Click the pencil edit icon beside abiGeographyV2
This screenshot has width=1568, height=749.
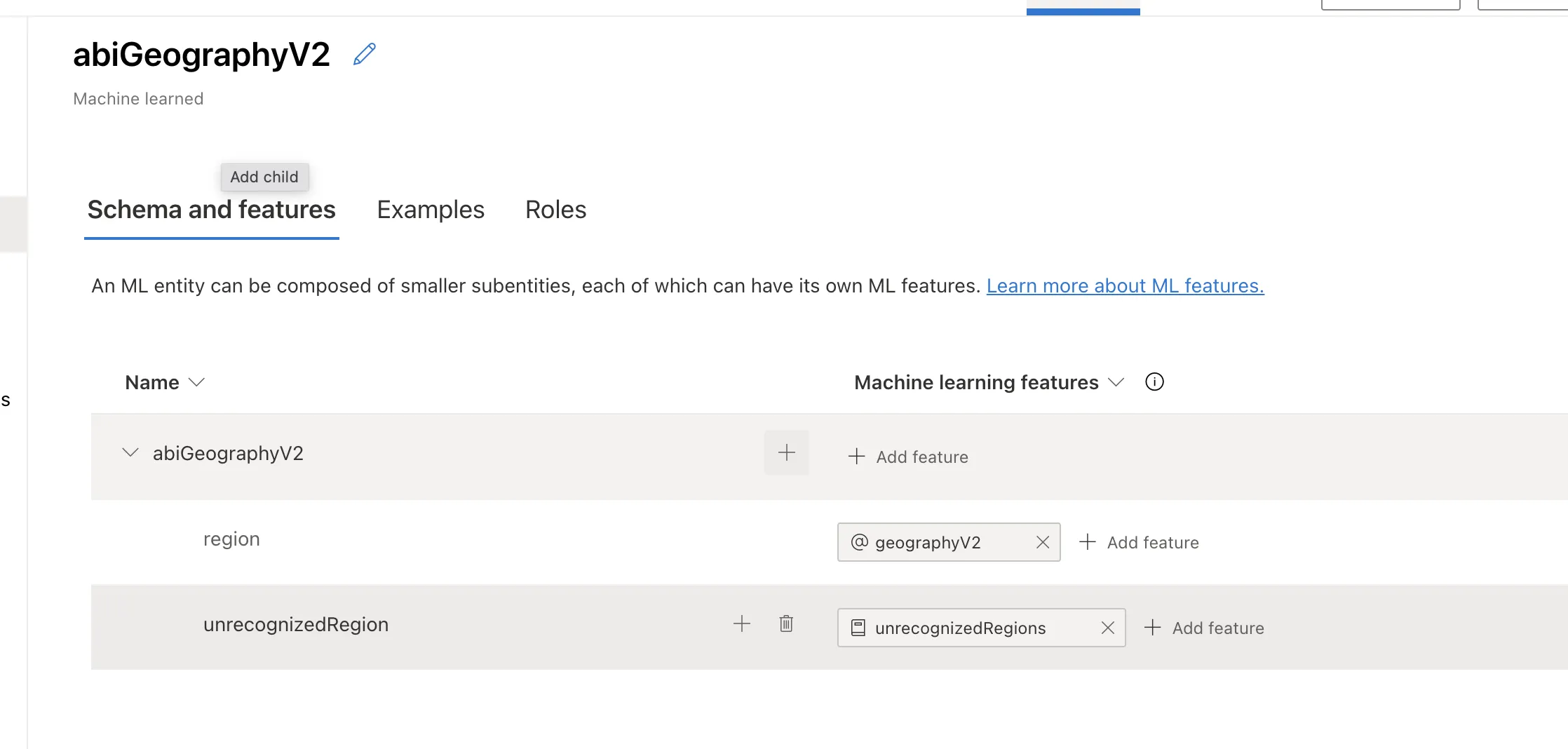point(364,54)
